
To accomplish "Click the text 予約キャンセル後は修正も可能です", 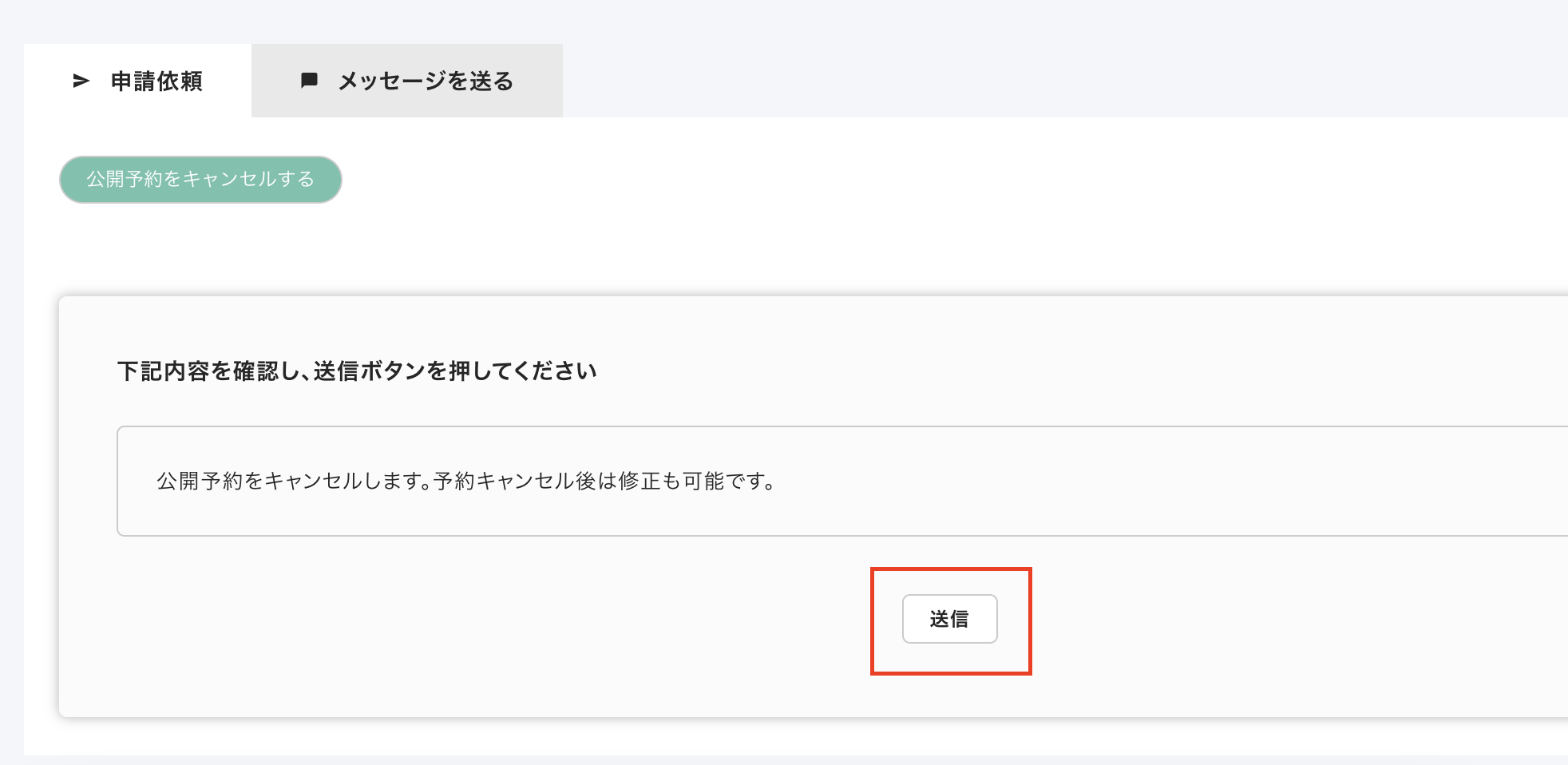I will (604, 481).
